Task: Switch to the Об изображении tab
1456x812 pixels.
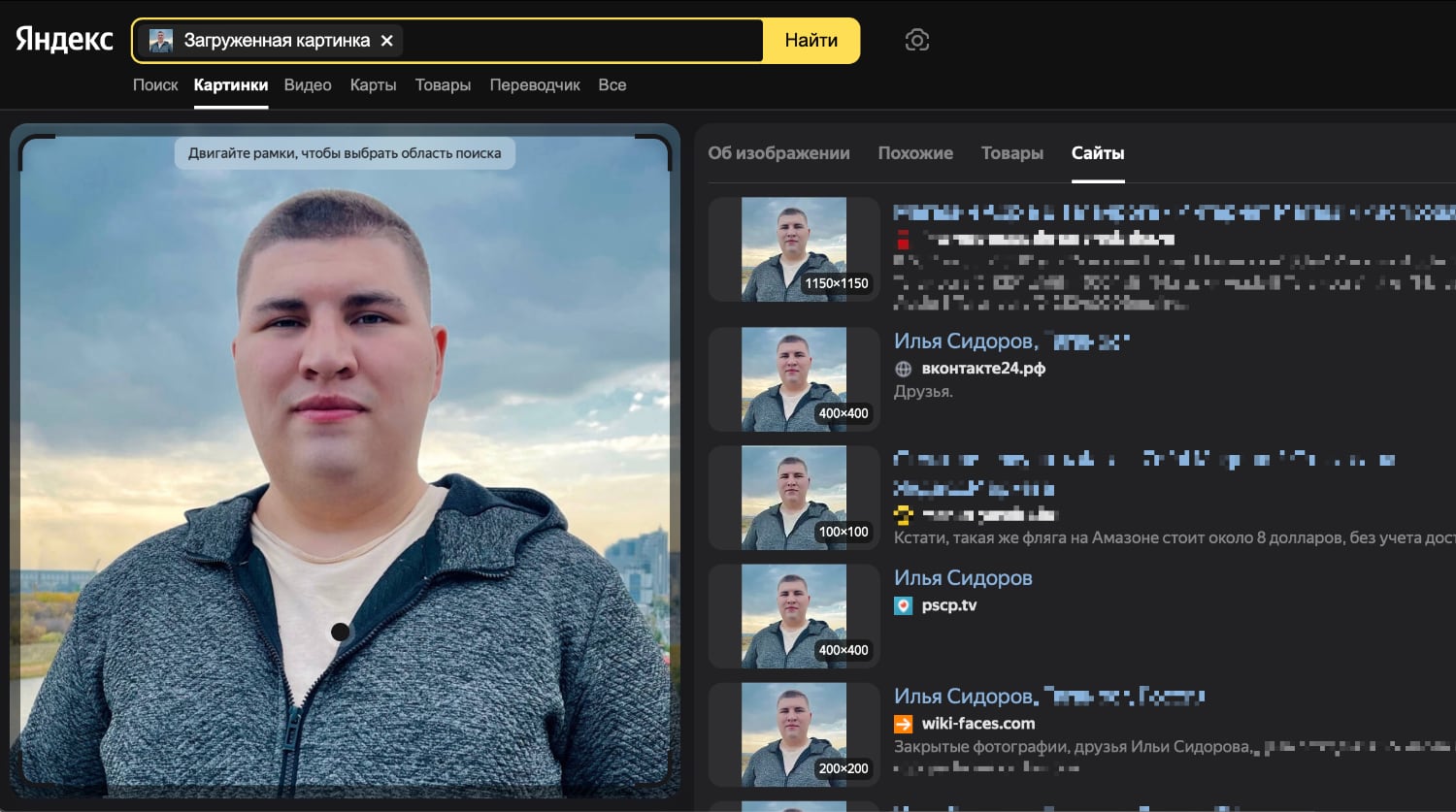Action: tap(778, 153)
